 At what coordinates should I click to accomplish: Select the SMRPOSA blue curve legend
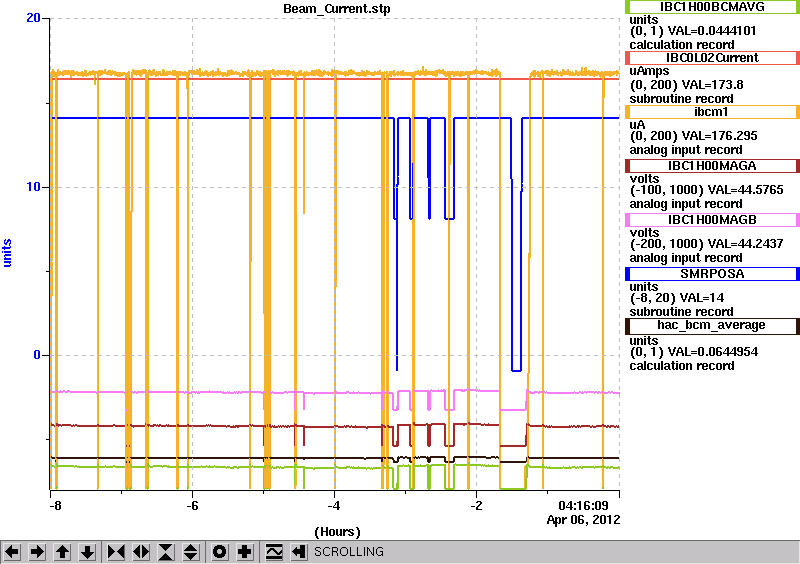[712, 274]
